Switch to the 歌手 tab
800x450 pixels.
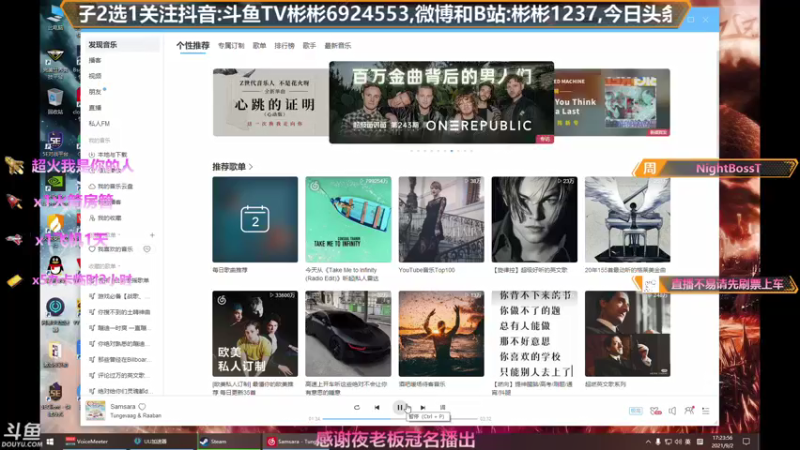tap(309, 45)
